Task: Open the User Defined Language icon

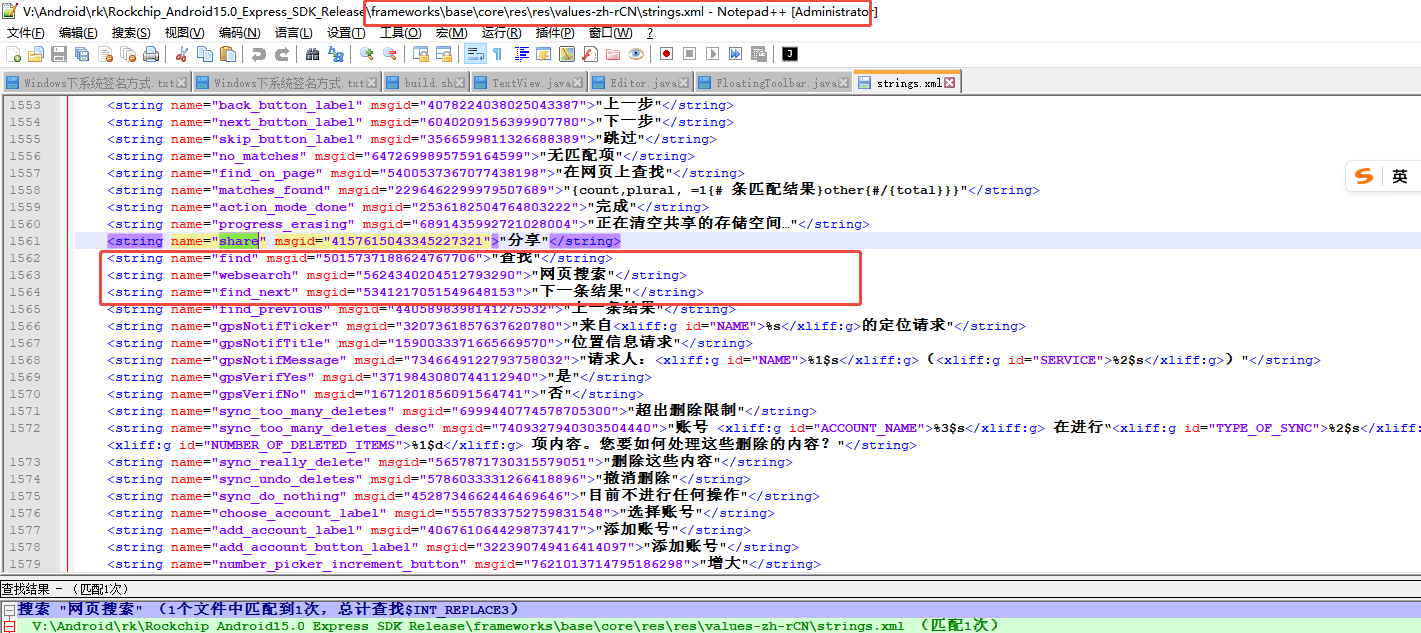Action: 543,53
